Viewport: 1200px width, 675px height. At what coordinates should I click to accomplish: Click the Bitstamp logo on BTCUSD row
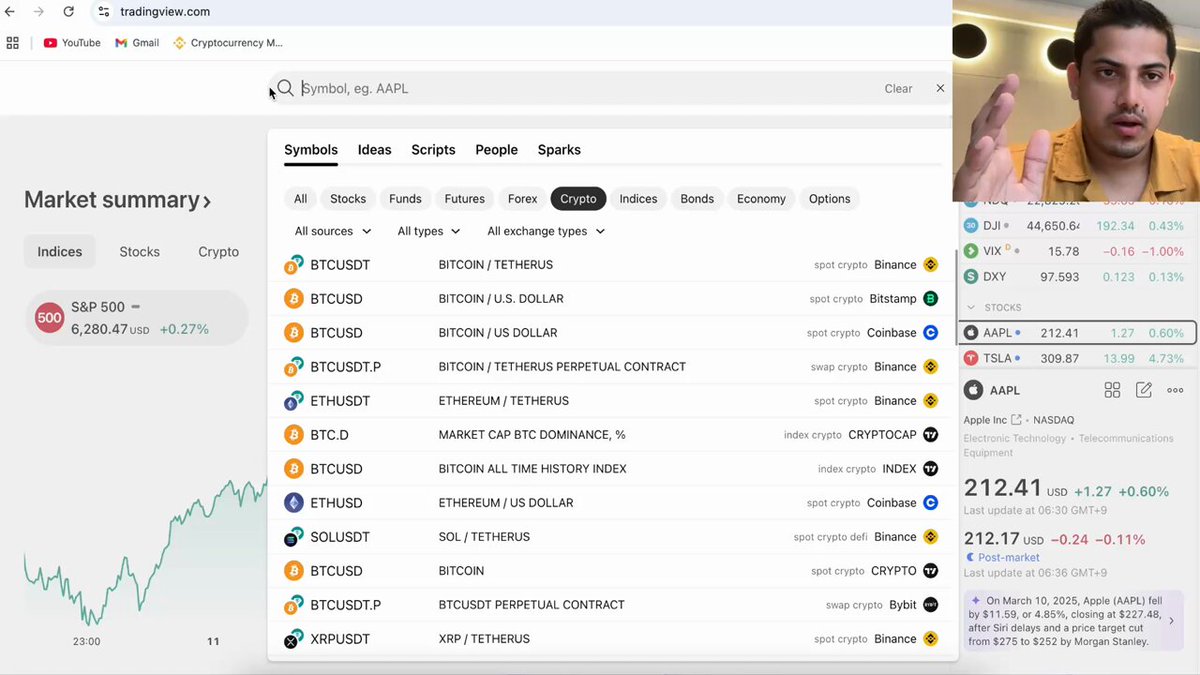(930, 299)
